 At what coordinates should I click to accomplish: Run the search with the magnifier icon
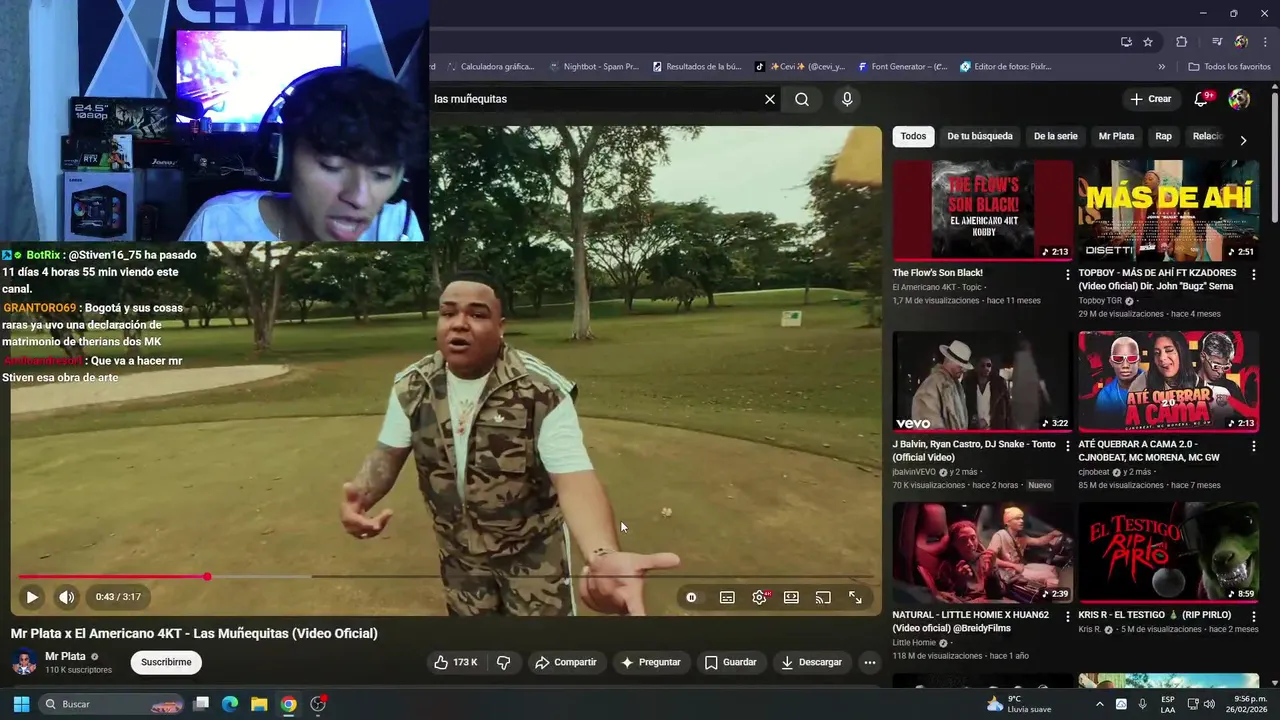pyautogui.click(x=802, y=99)
